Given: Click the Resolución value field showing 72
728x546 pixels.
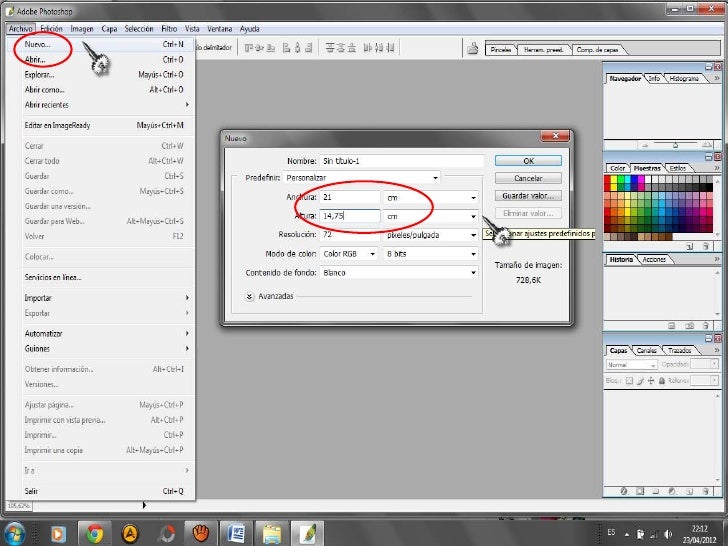Looking at the screenshot, I should point(350,235).
